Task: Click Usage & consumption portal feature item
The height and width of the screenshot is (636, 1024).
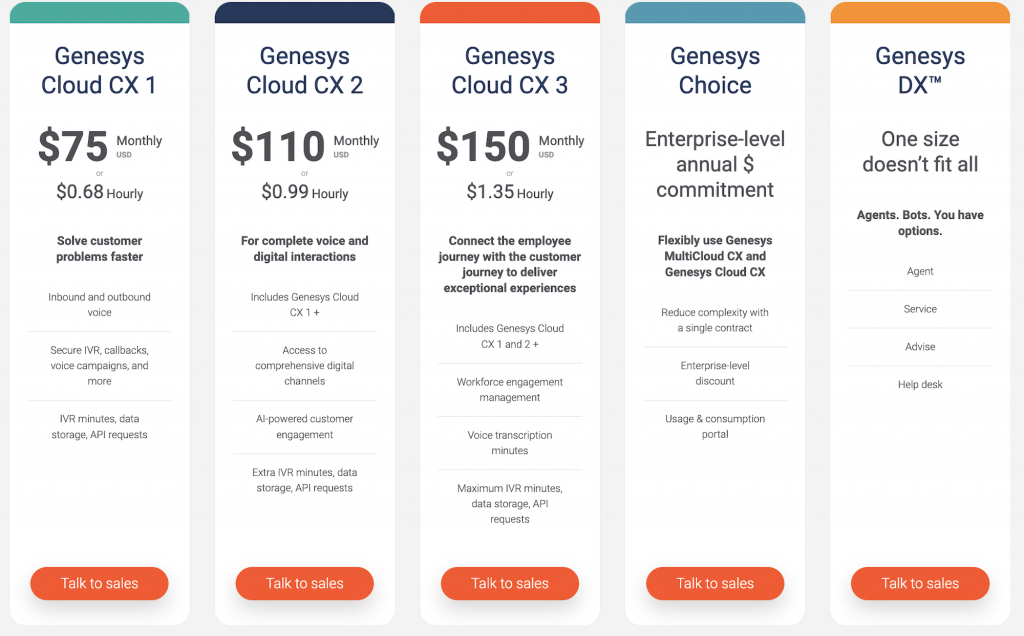Action: tap(714, 427)
